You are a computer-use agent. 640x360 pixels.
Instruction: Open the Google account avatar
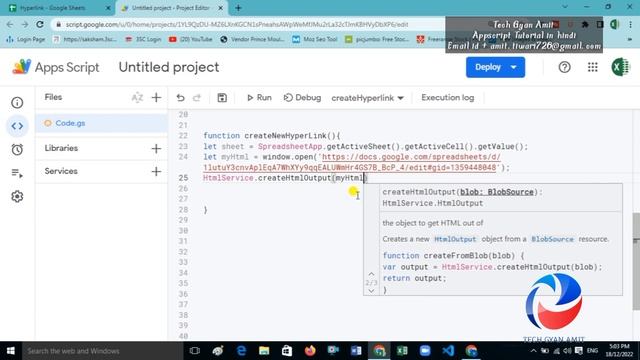(x=620, y=67)
